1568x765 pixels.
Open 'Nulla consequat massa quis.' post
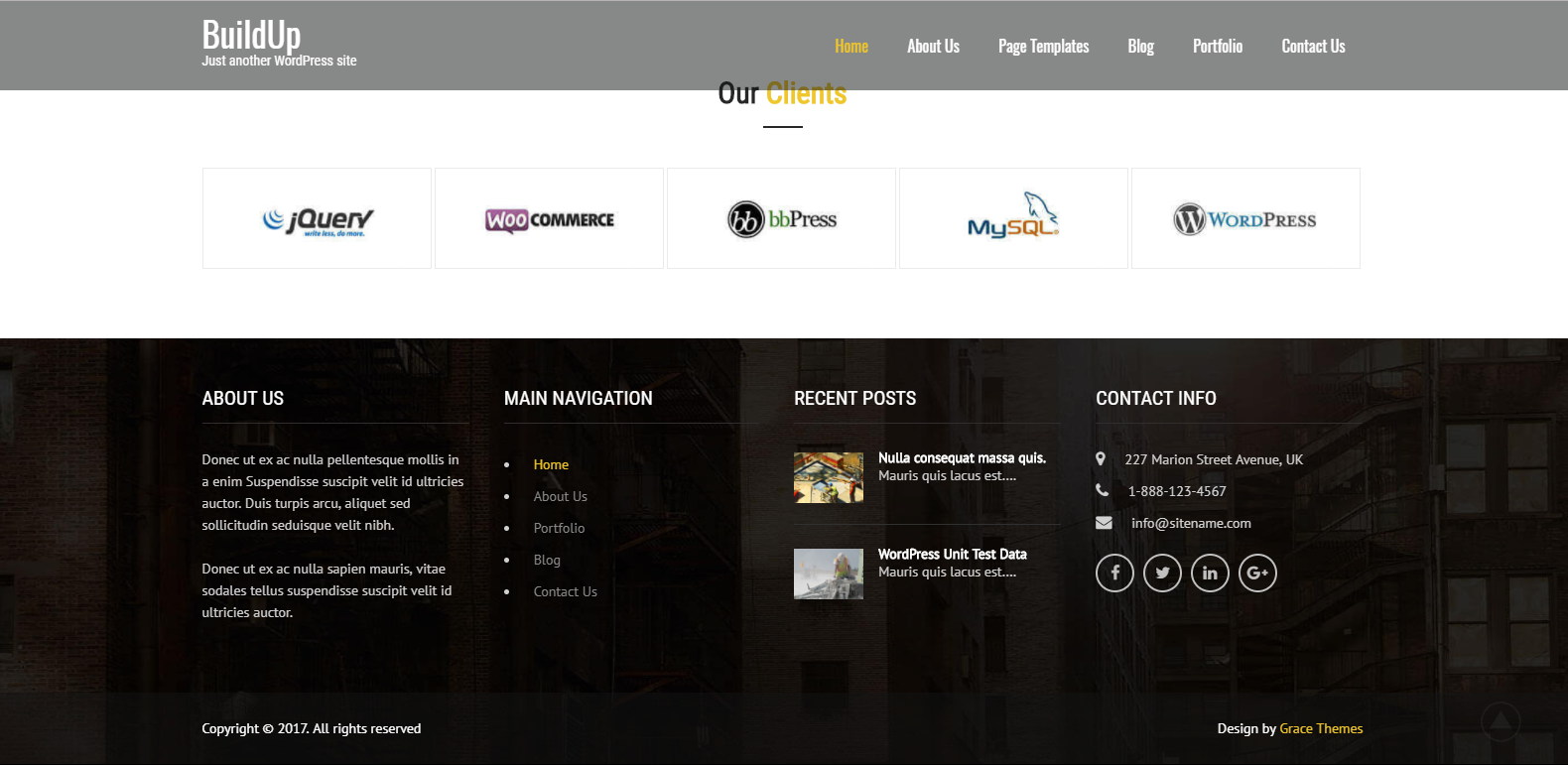962,457
